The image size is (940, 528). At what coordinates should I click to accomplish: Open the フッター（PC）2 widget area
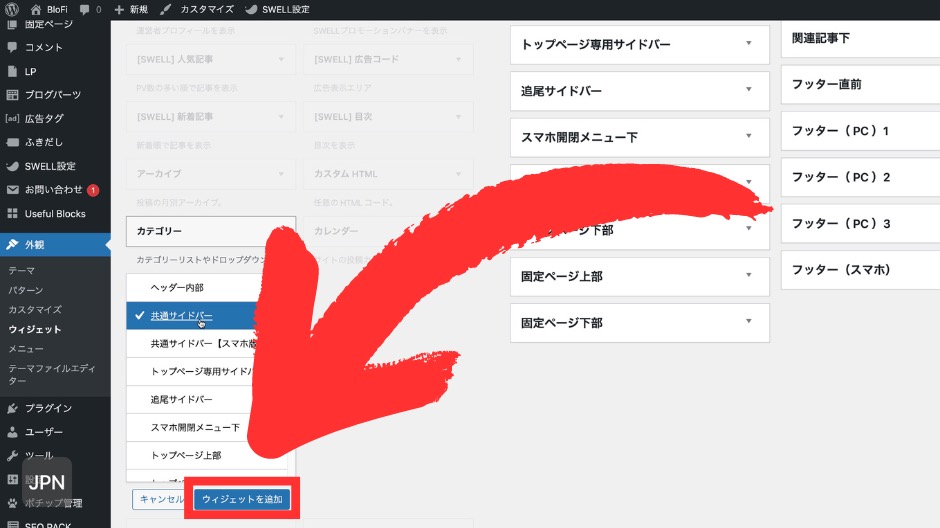pos(860,177)
